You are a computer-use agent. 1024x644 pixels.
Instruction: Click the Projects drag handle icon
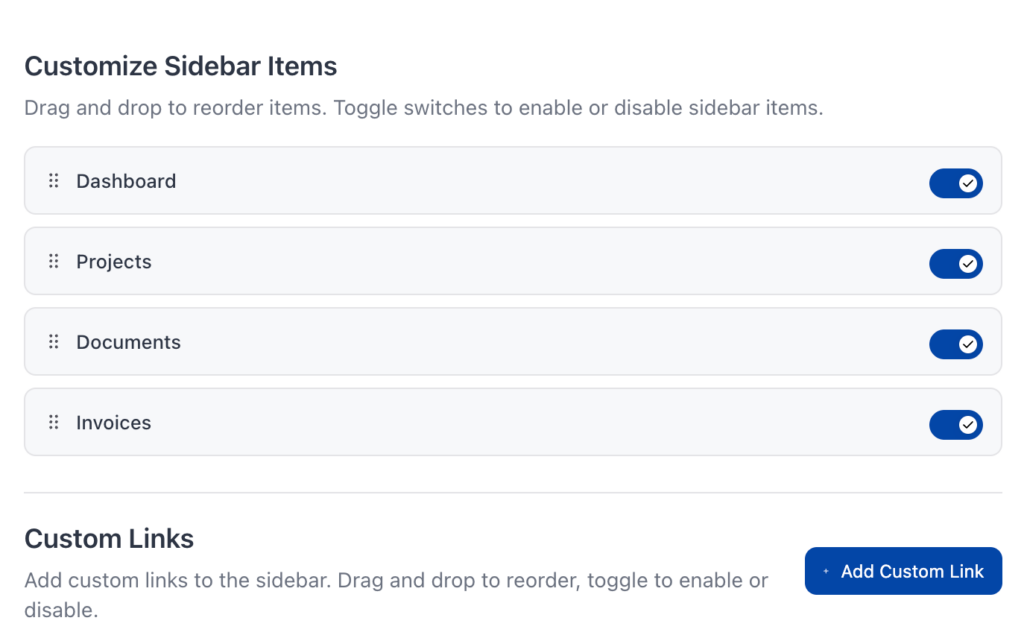pos(53,261)
